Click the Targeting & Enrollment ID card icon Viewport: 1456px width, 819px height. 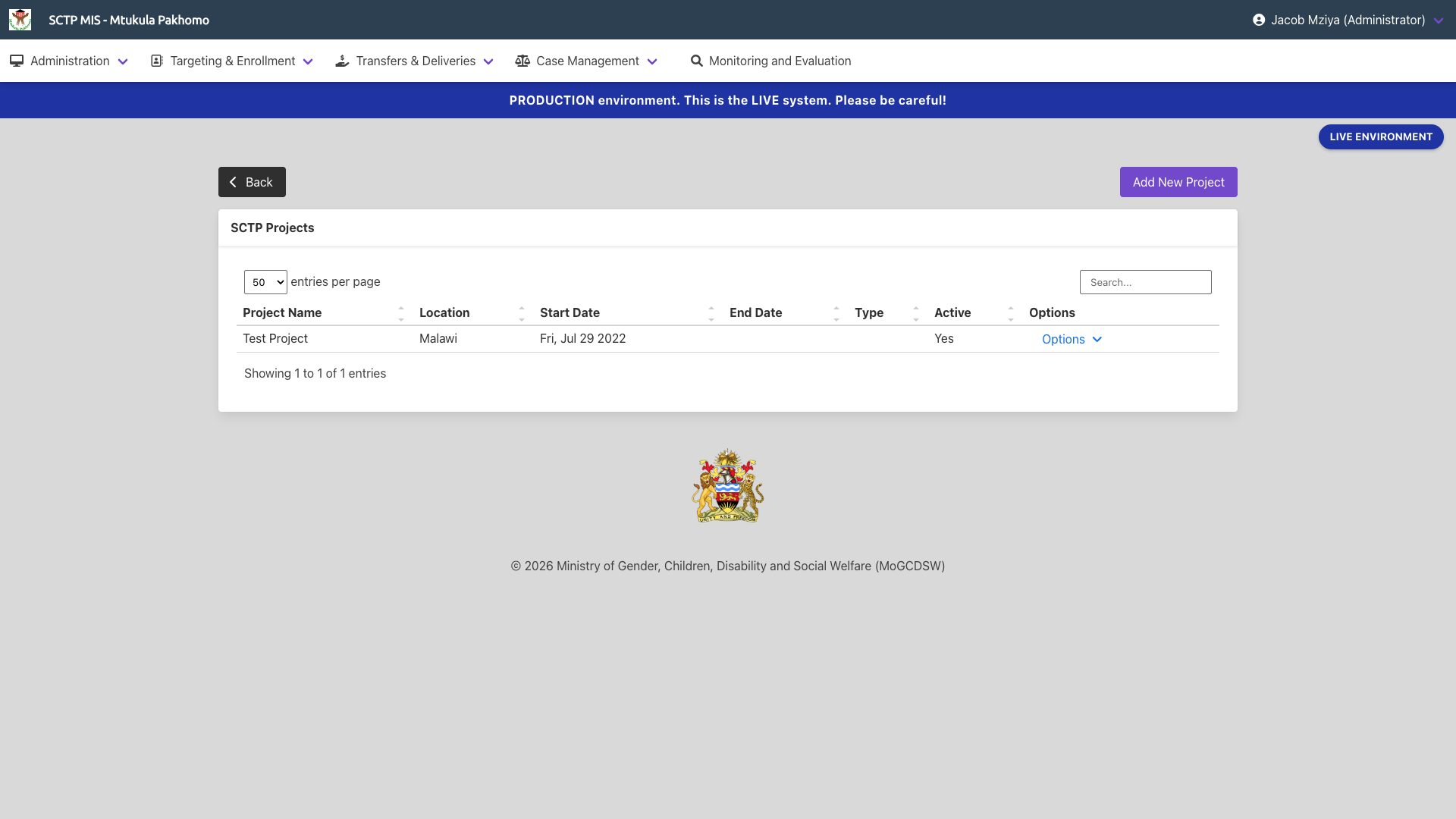157,61
